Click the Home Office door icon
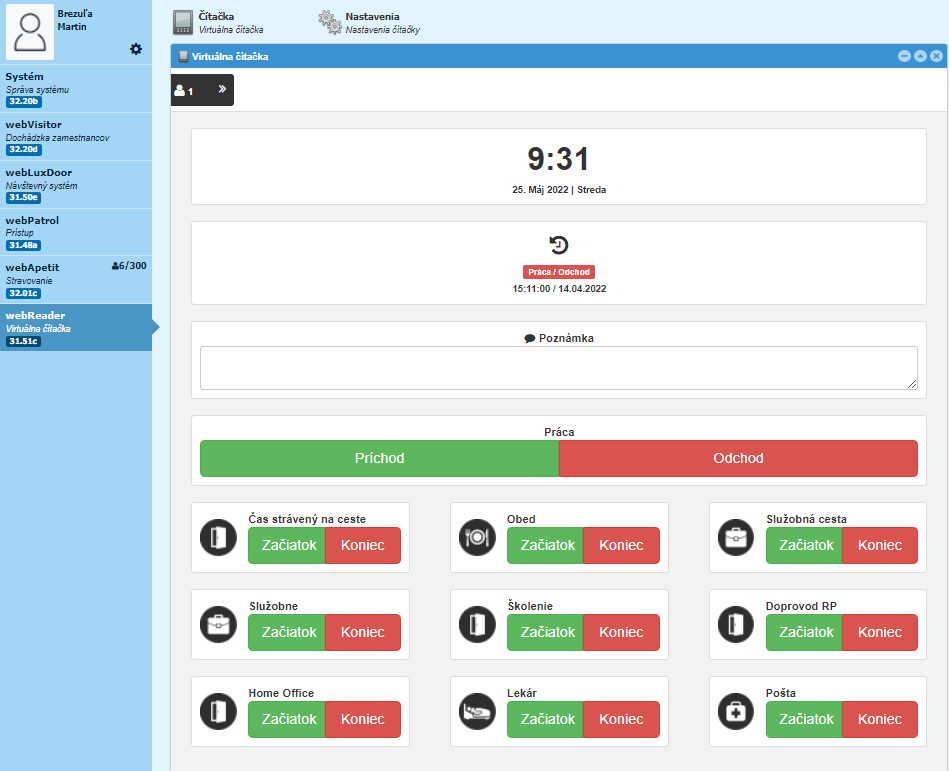 tap(218, 711)
